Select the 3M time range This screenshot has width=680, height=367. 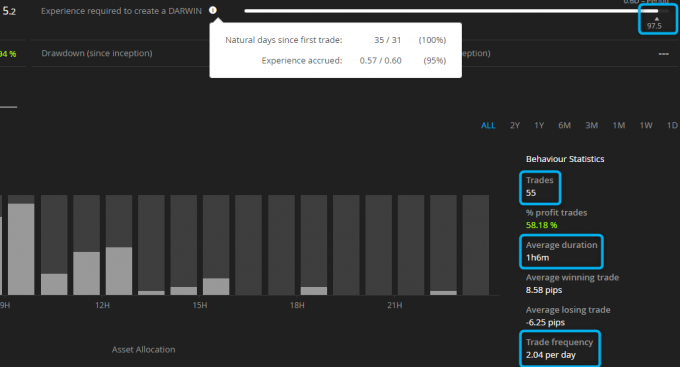coord(592,125)
